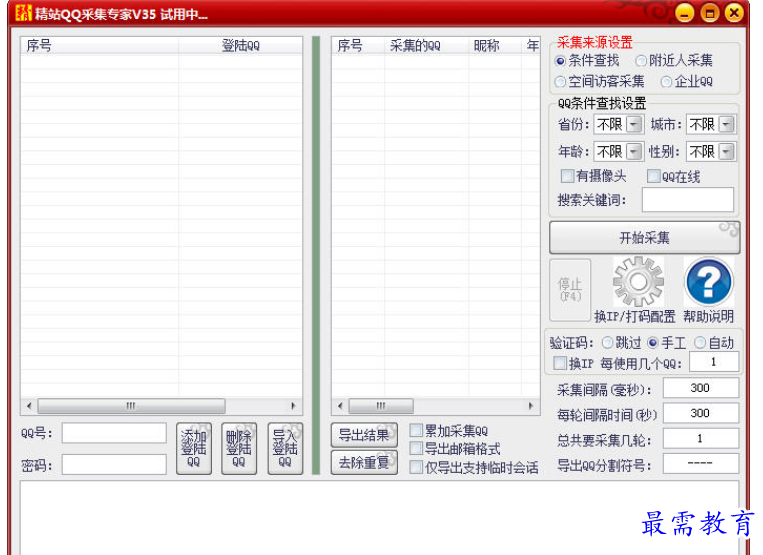The width and height of the screenshot is (763, 555).
Task: Click the 添加登陆QQ button
Action: (x=194, y=448)
